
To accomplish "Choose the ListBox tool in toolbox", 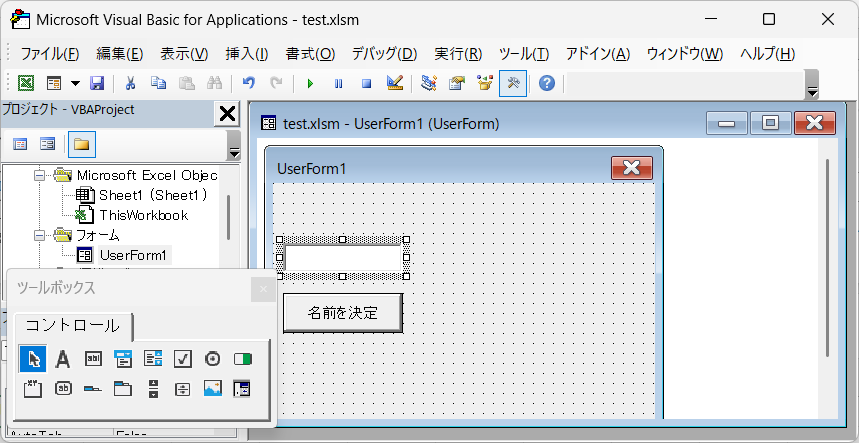I will pyautogui.click(x=153, y=359).
